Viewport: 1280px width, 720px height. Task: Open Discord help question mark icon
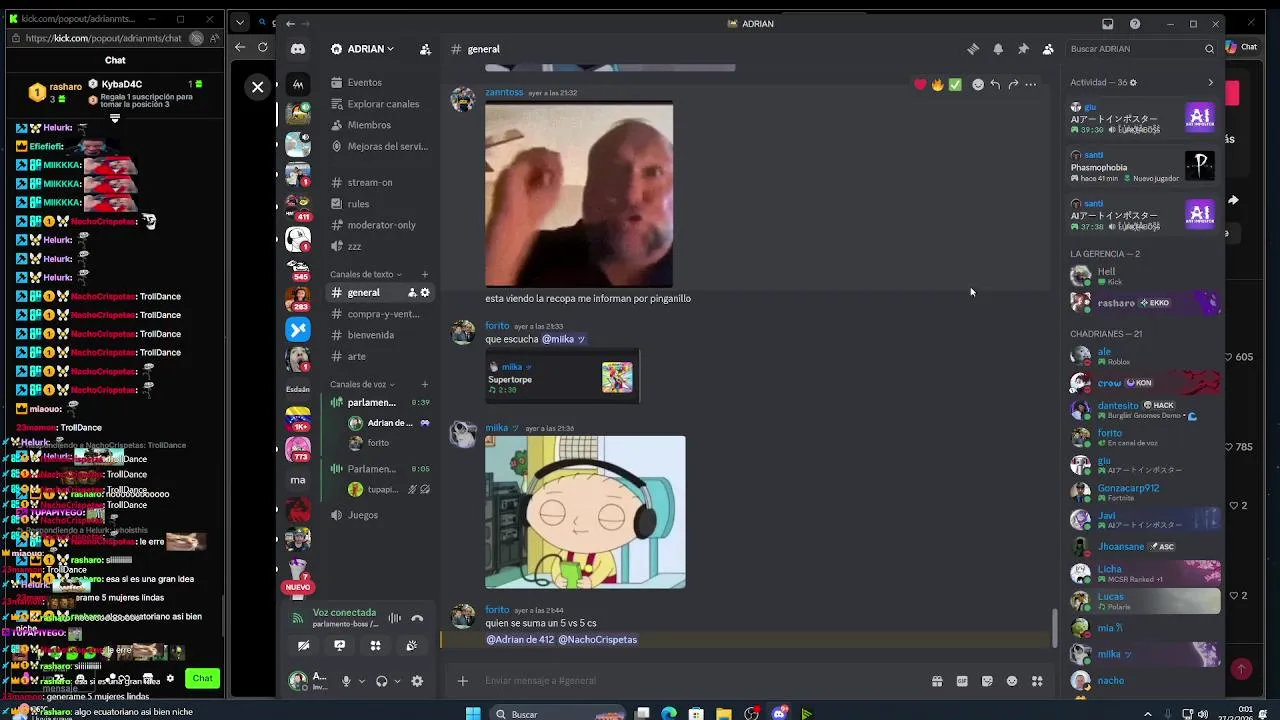pos(1135,24)
